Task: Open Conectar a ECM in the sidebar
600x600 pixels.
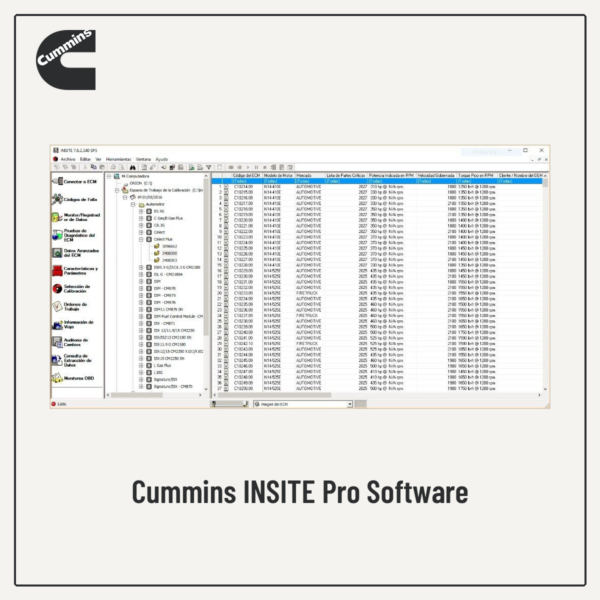Action: coord(75,181)
